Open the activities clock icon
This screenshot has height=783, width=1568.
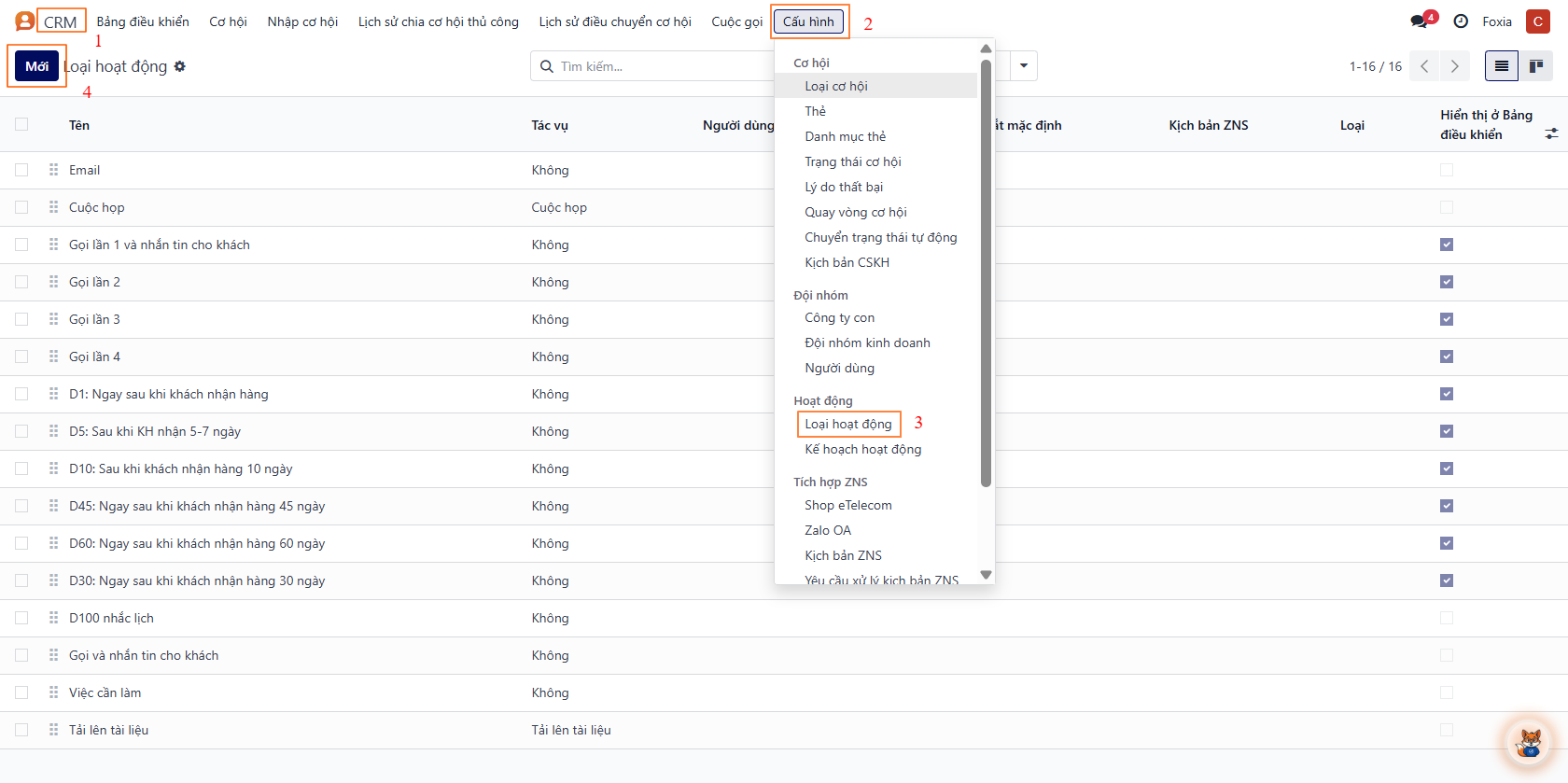[x=1461, y=21]
